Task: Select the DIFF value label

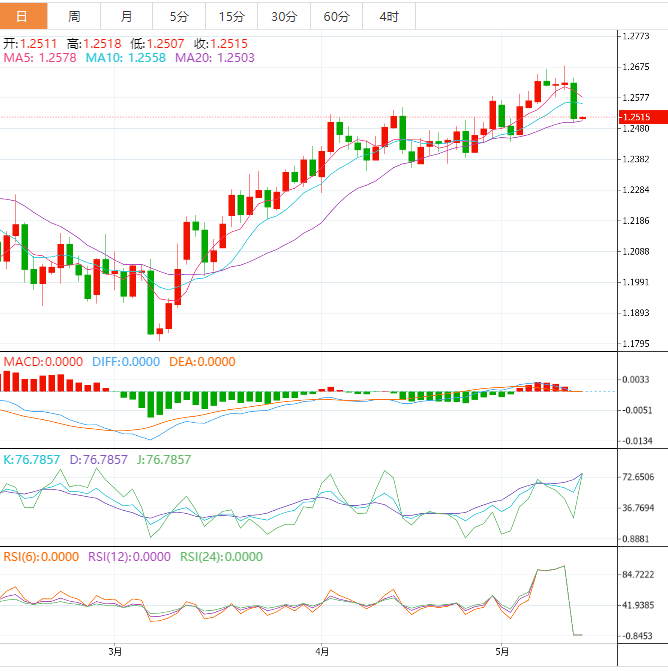Action: coord(125,362)
